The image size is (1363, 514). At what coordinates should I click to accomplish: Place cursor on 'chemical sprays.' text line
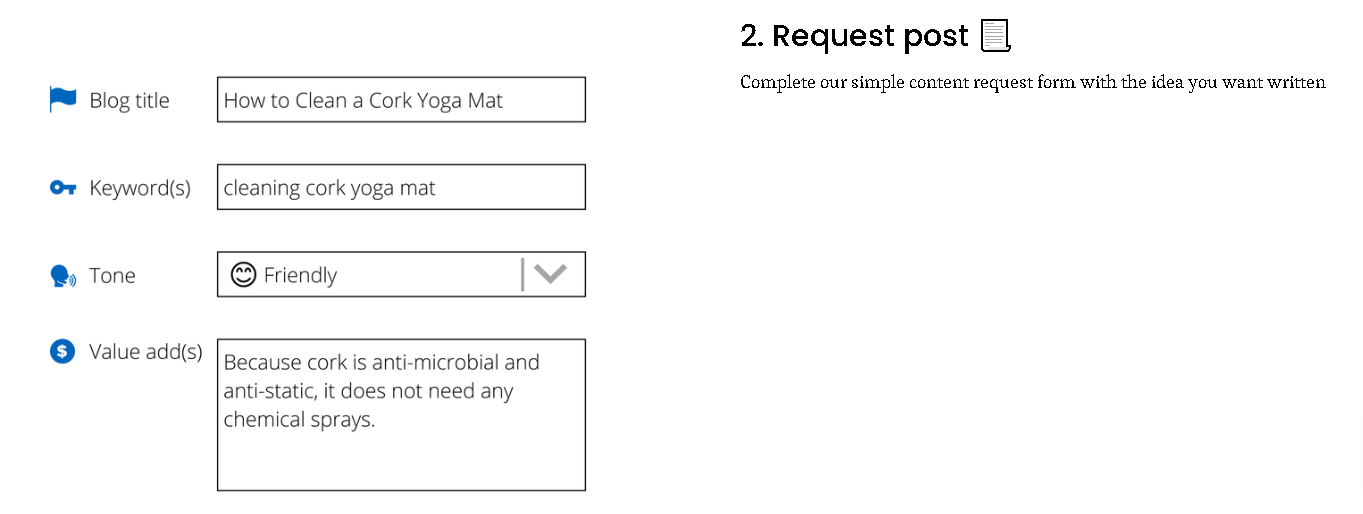click(x=299, y=420)
